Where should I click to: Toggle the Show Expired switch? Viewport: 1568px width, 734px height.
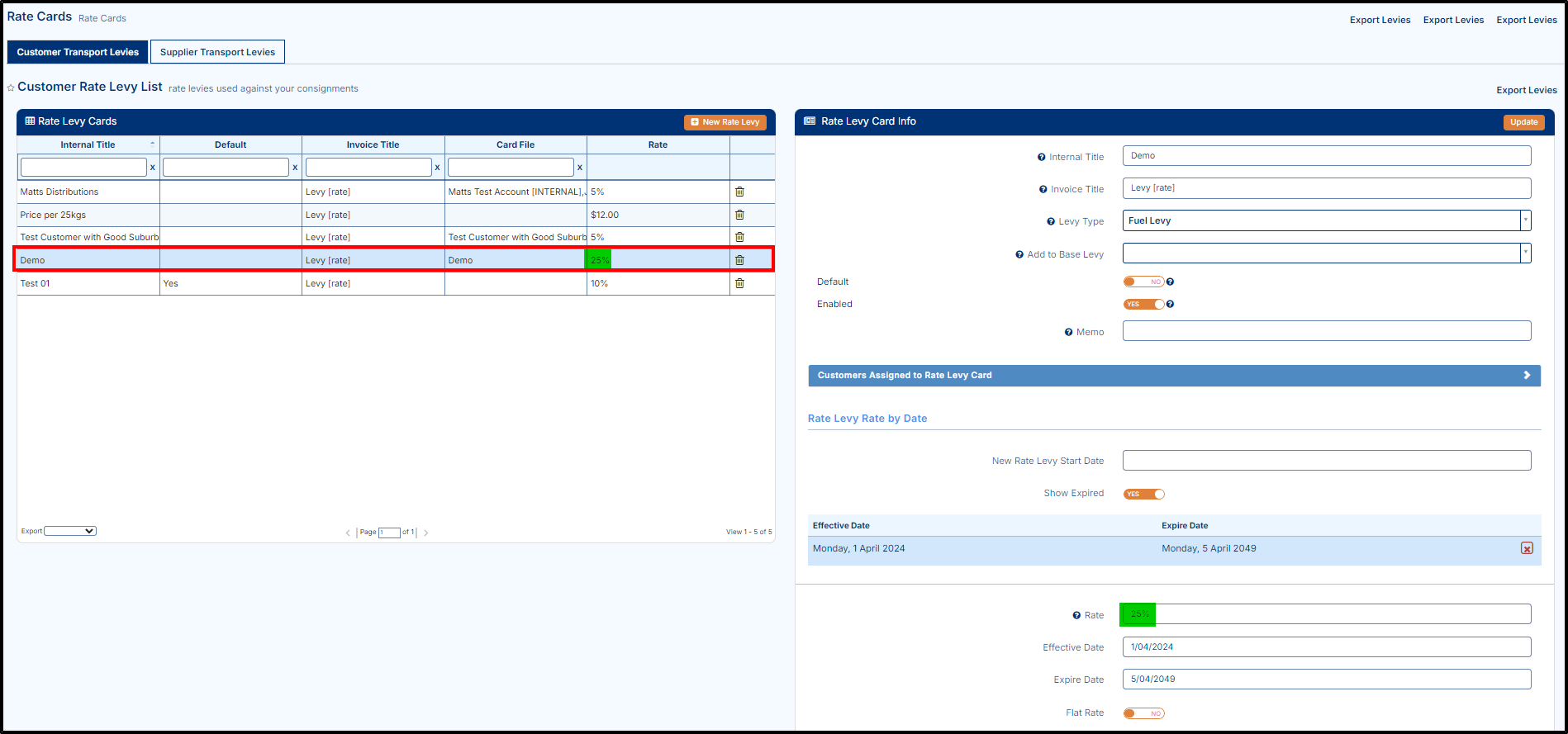[1143, 495]
